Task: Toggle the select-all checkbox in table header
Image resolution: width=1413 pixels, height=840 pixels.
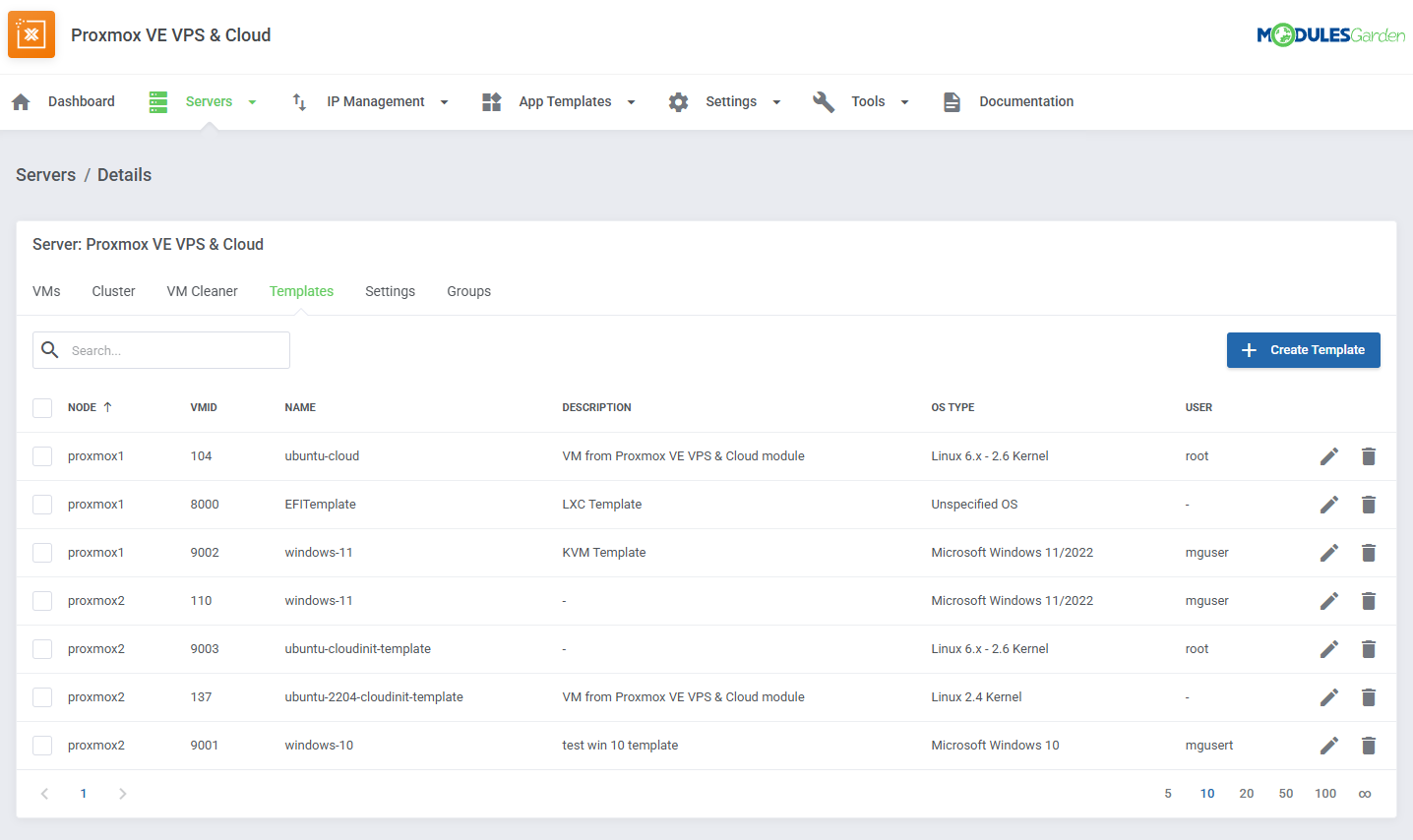Action: pyautogui.click(x=42, y=407)
